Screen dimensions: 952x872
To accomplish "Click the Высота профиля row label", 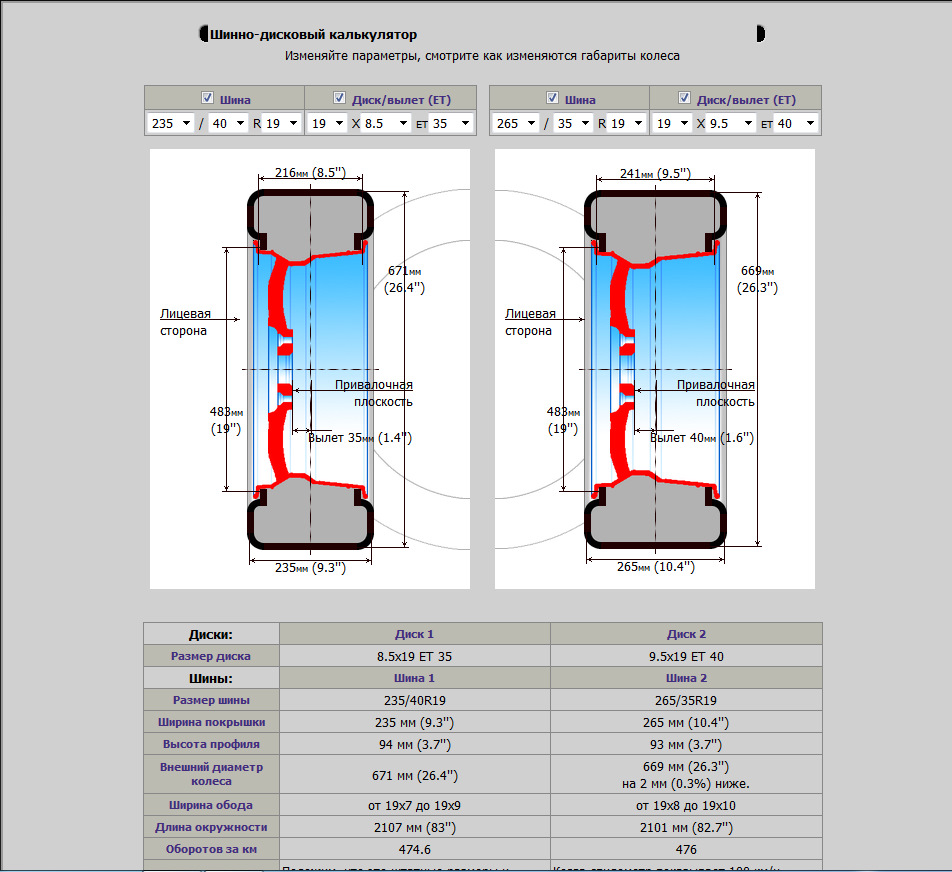I will [211, 744].
